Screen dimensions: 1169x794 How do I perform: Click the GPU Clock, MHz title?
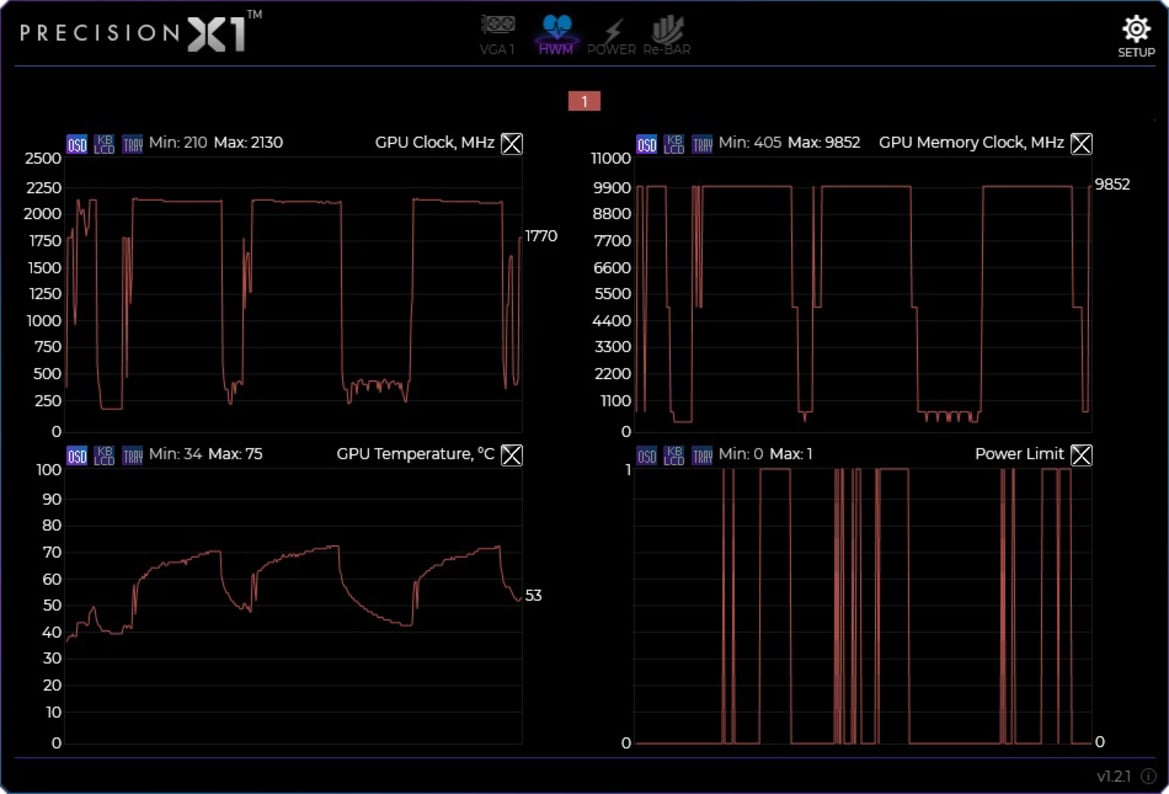(435, 142)
